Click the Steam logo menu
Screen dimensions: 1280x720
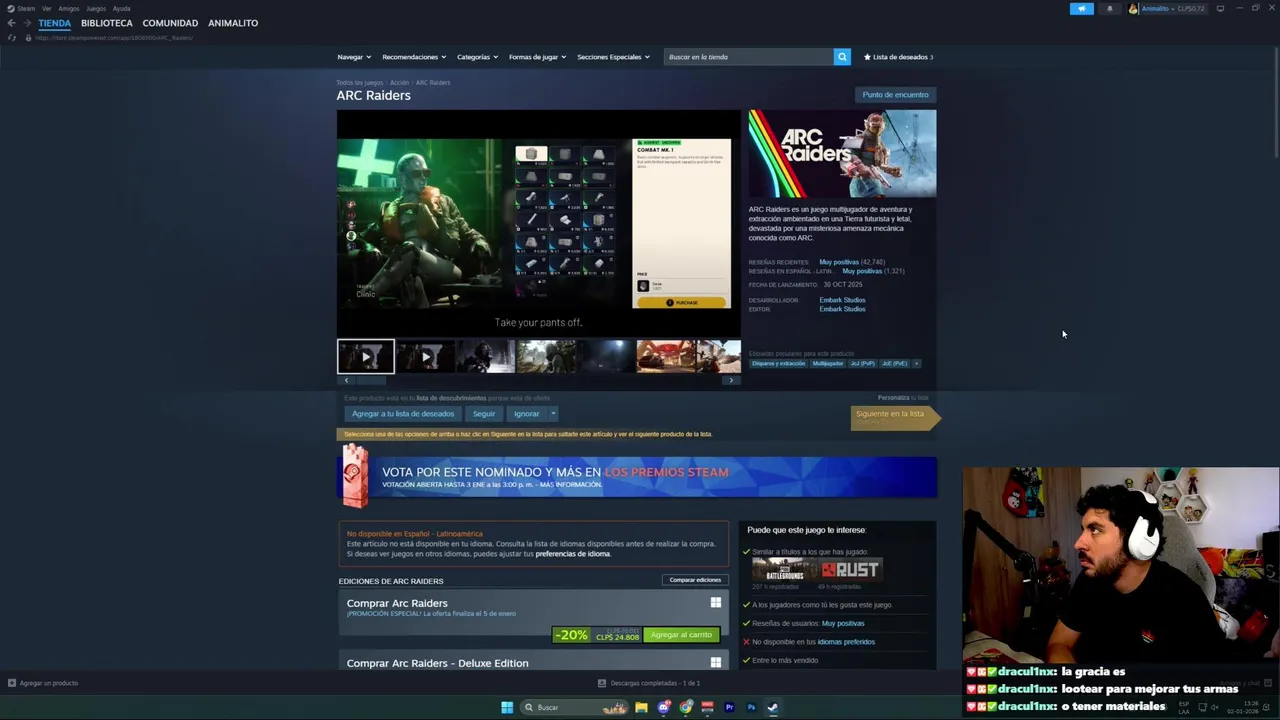(21, 8)
